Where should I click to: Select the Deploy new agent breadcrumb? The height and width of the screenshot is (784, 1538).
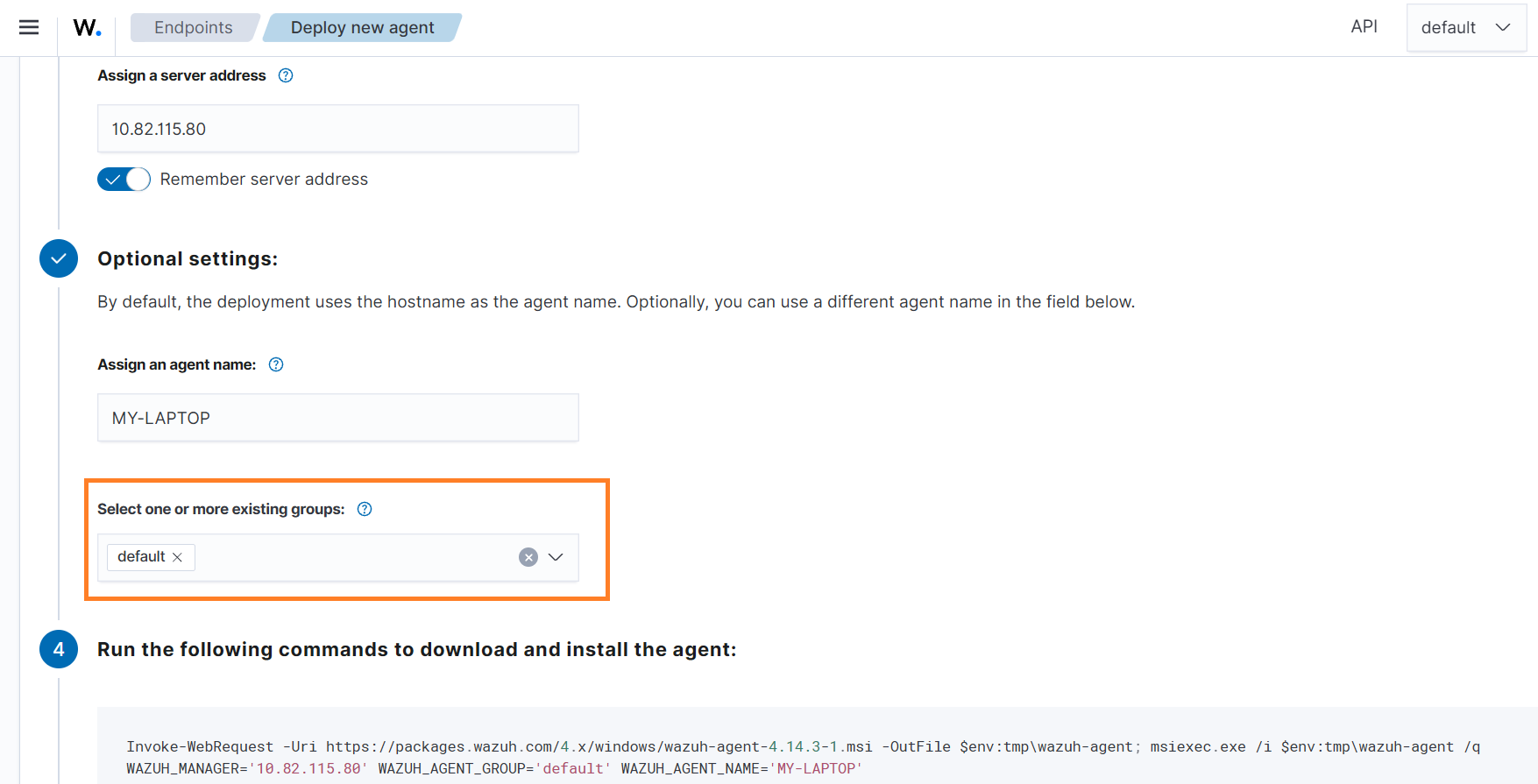click(x=362, y=28)
